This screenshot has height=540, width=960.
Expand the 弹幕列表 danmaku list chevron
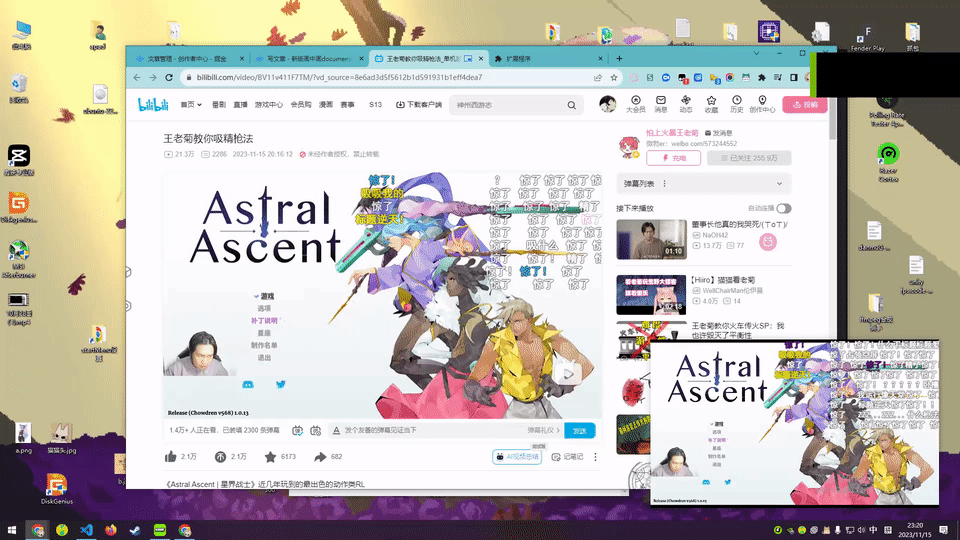pos(779,184)
